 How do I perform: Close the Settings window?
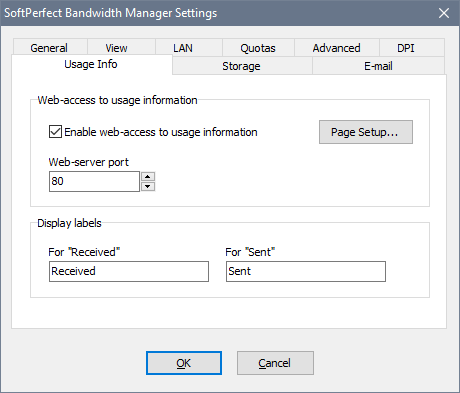coord(444,13)
